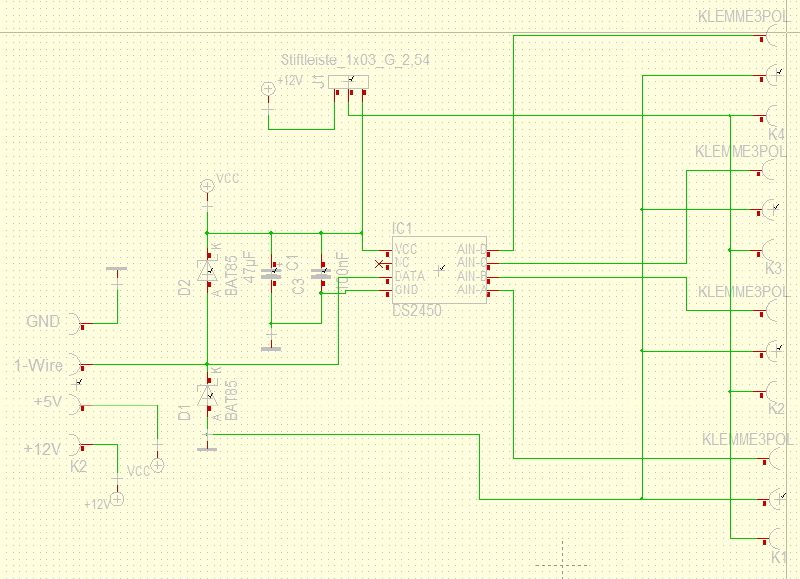Select the VCC supply symbol wired to +5V
The width and height of the screenshot is (800, 579).
[158, 465]
